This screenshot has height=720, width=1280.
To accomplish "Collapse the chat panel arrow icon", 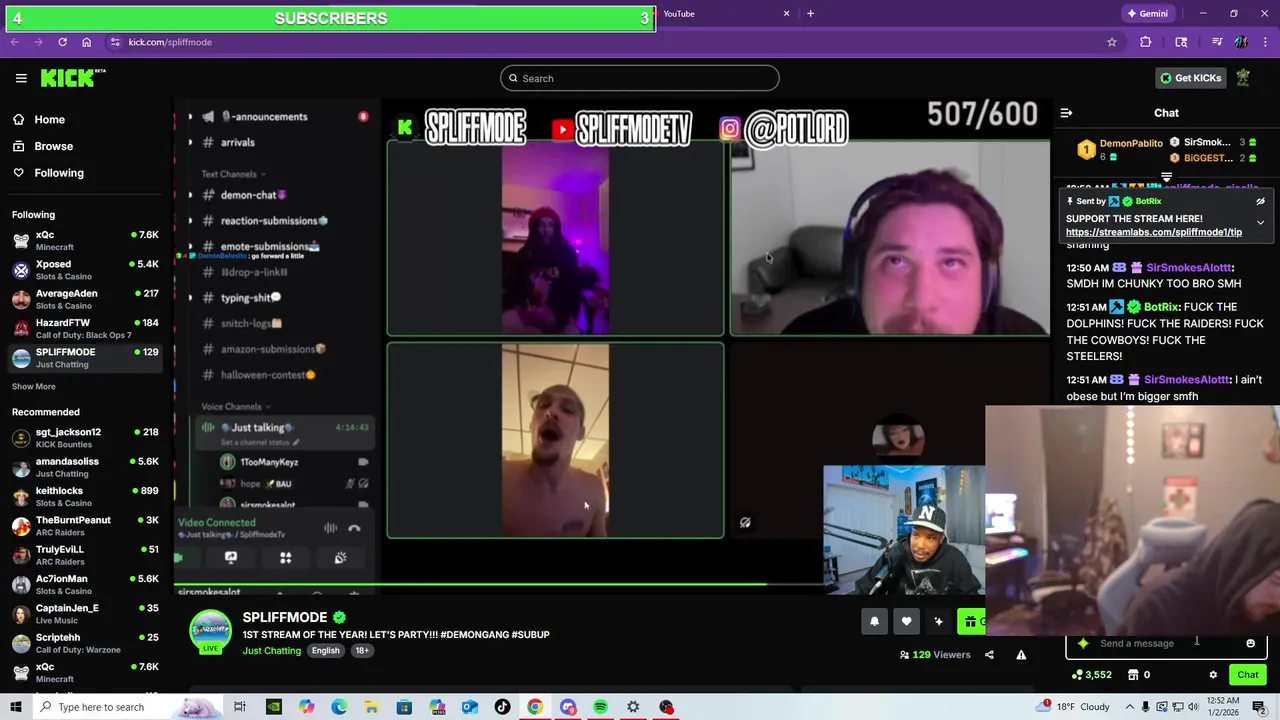I will coord(1066,113).
